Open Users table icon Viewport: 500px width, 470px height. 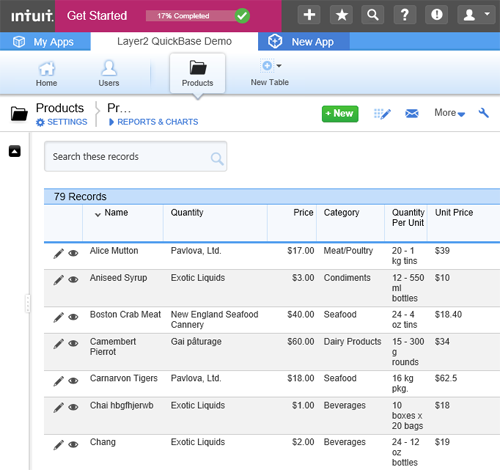[x=109, y=74]
